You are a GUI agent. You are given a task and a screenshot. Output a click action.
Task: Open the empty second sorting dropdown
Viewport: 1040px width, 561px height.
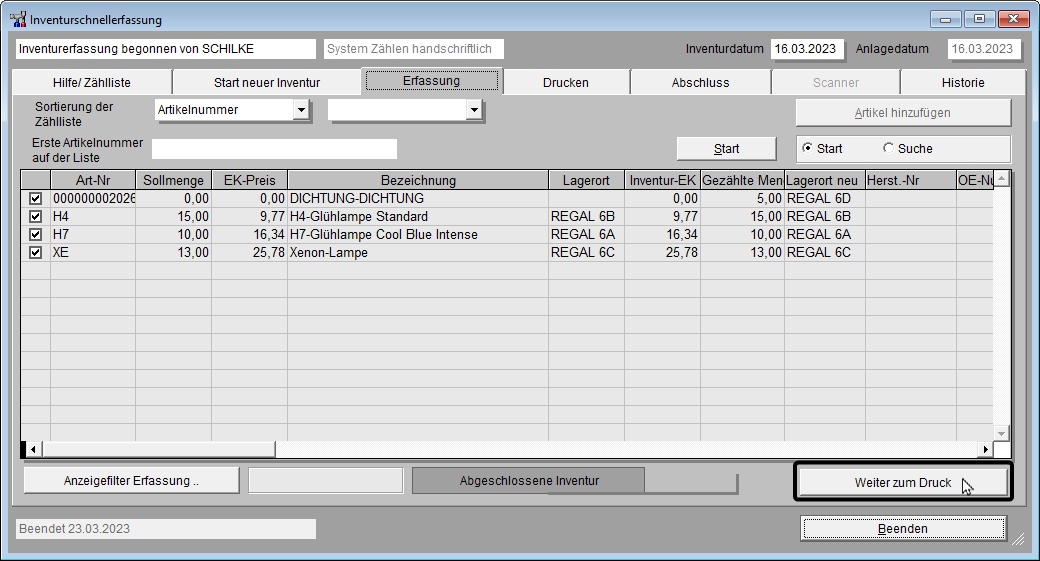(474, 110)
